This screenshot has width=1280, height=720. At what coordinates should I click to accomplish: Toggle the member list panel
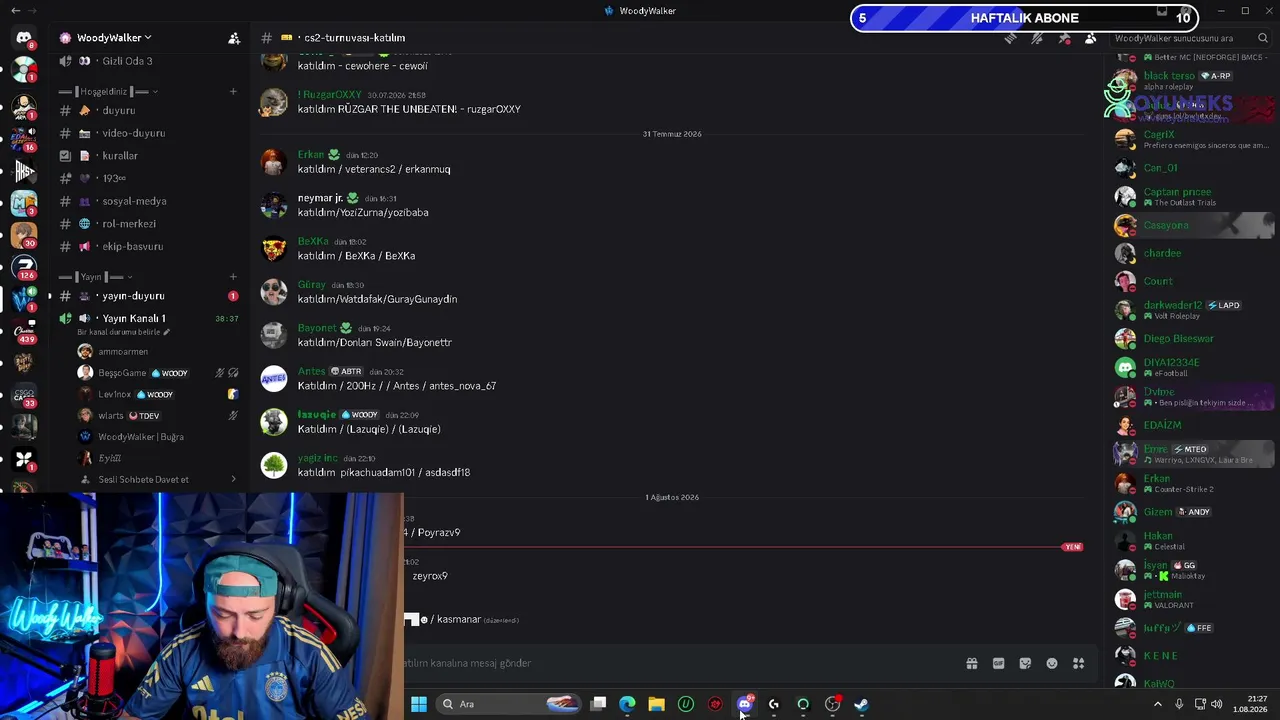pos(1091,38)
